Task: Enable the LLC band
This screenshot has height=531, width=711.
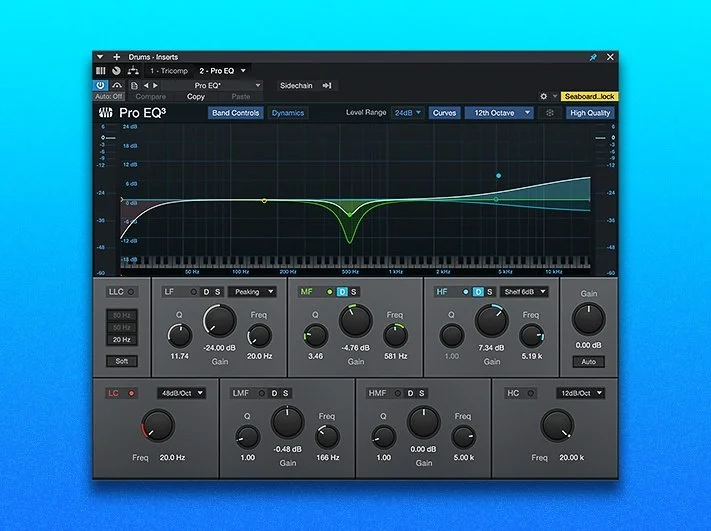Action: (x=131, y=292)
